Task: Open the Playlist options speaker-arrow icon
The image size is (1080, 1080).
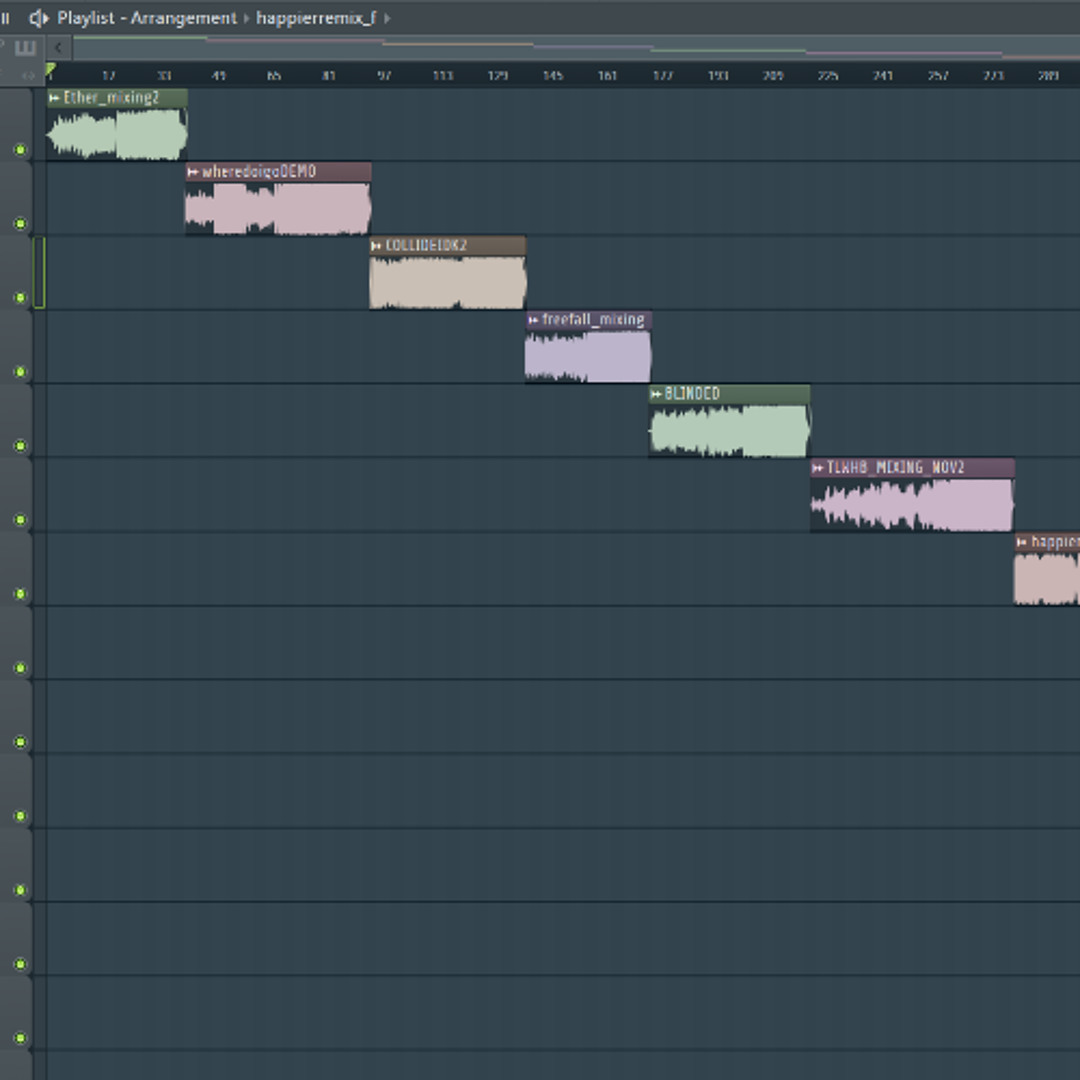Action: 39,18
